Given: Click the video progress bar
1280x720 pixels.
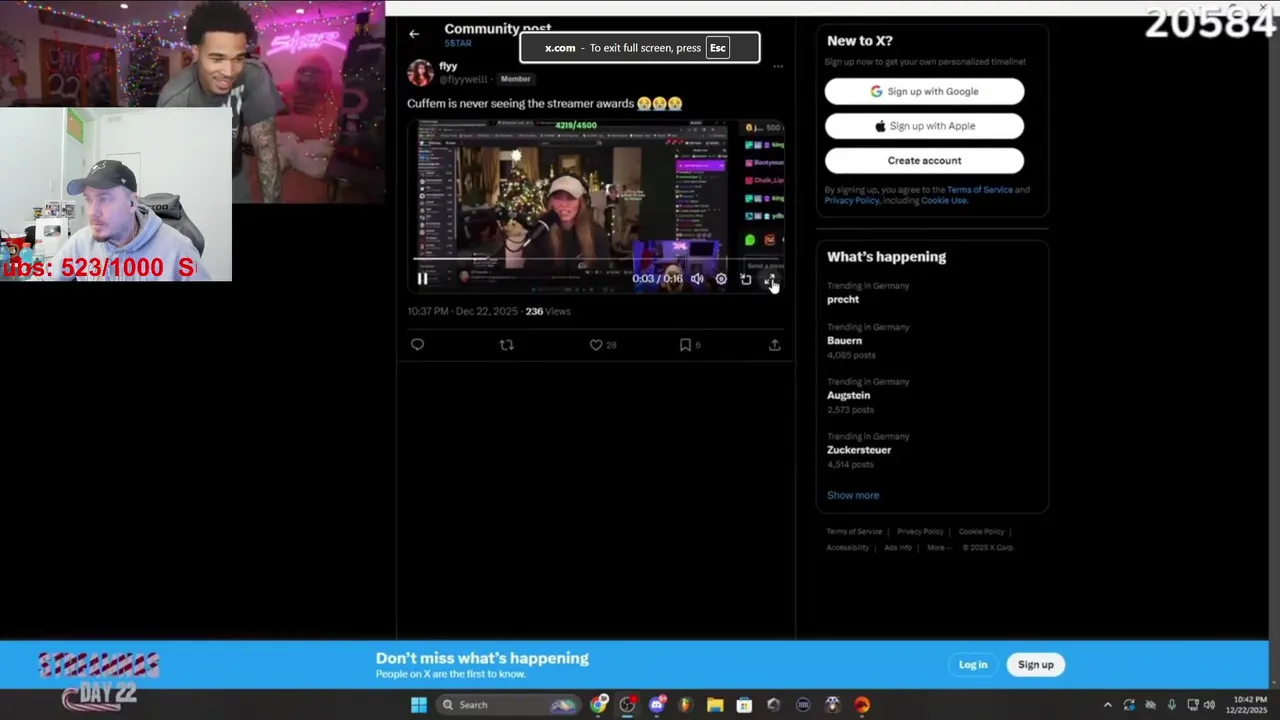Looking at the screenshot, I should (x=595, y=260).
